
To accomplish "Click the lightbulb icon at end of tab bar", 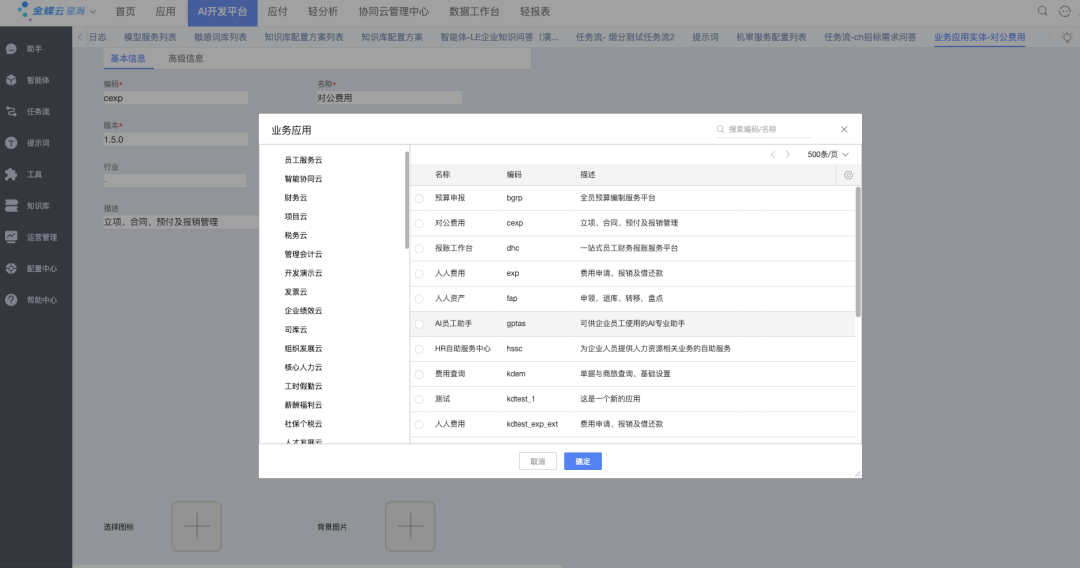I will pos(1067,38).
